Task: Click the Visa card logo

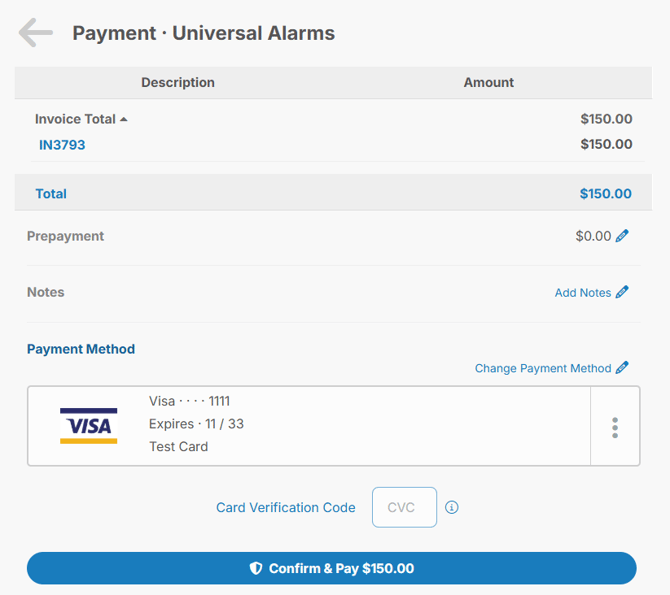Action: 88,426
